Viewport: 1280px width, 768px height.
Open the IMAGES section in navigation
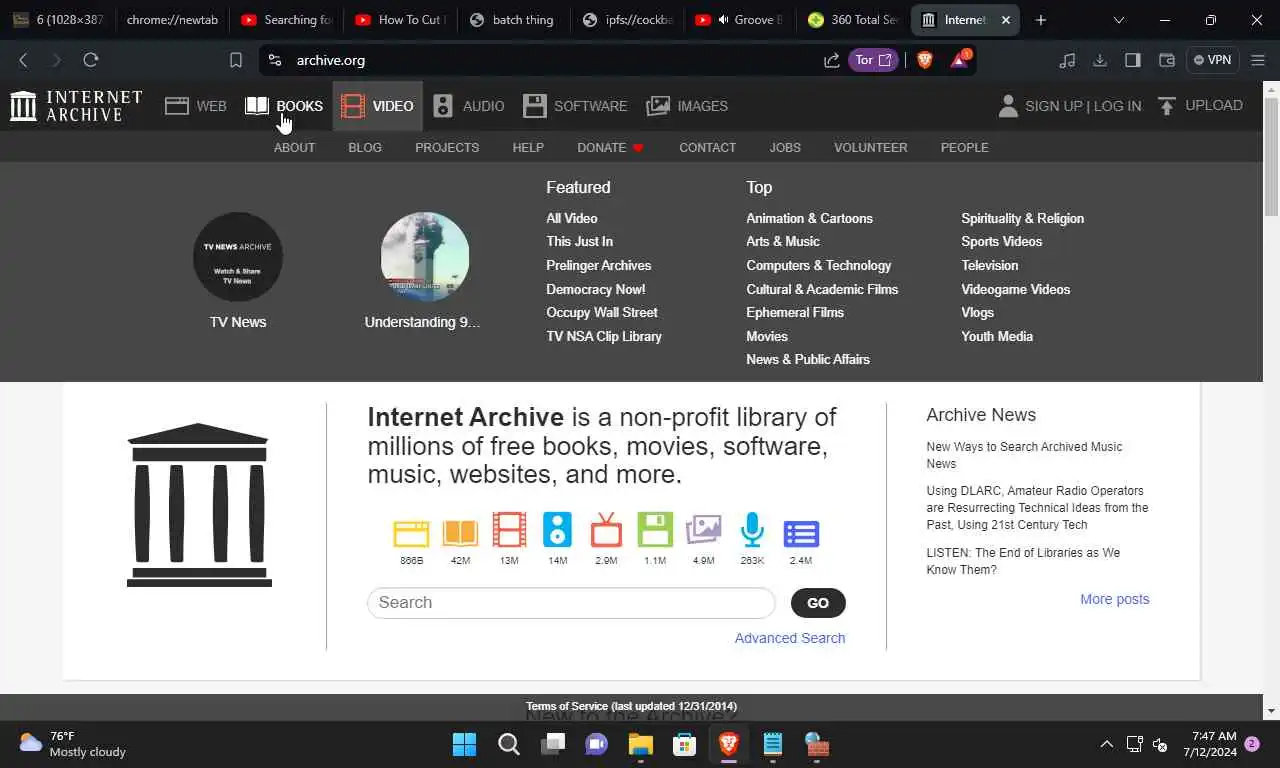(687, 106)
